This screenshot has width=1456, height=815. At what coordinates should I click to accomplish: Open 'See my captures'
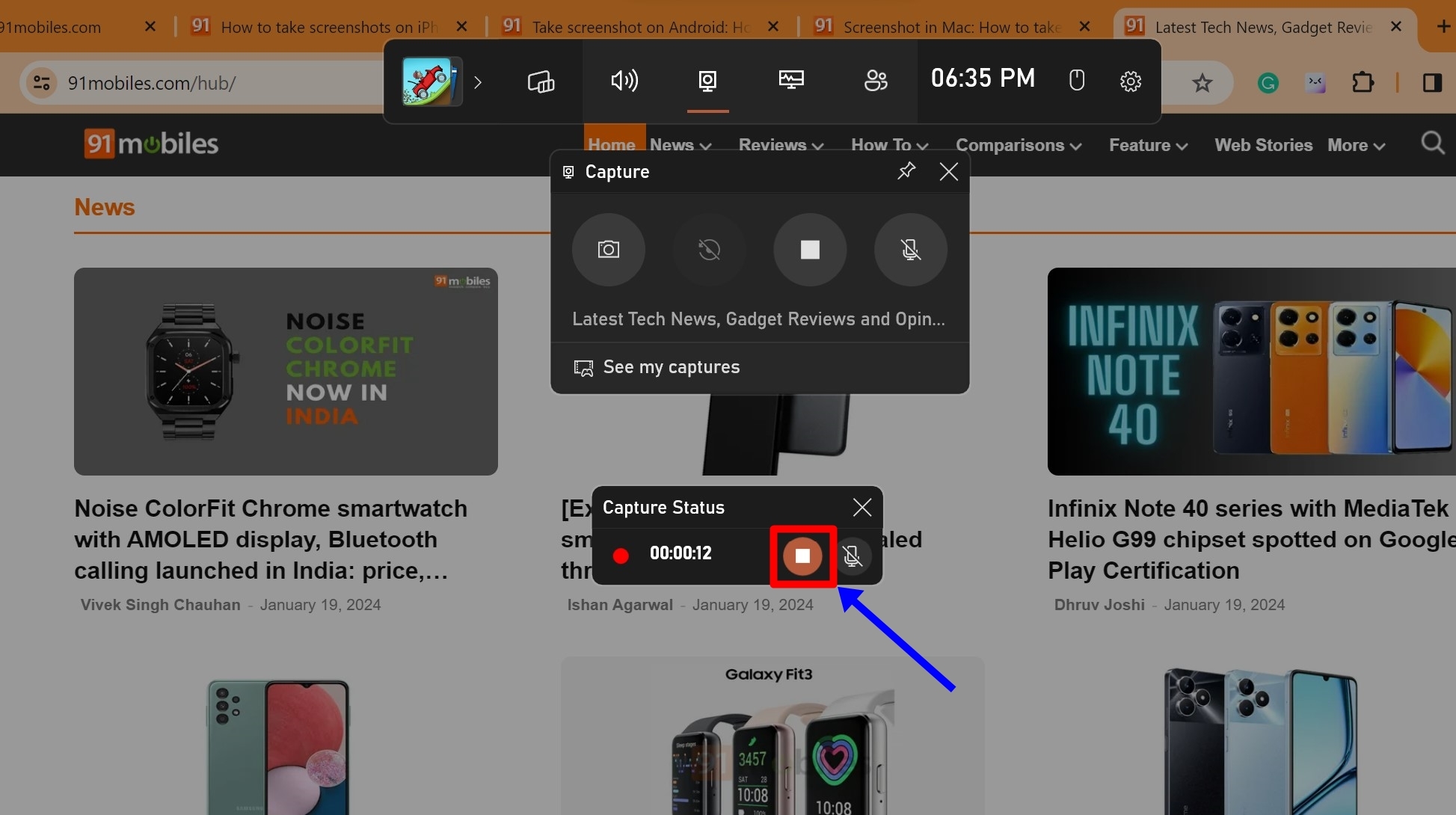(671, 367)
